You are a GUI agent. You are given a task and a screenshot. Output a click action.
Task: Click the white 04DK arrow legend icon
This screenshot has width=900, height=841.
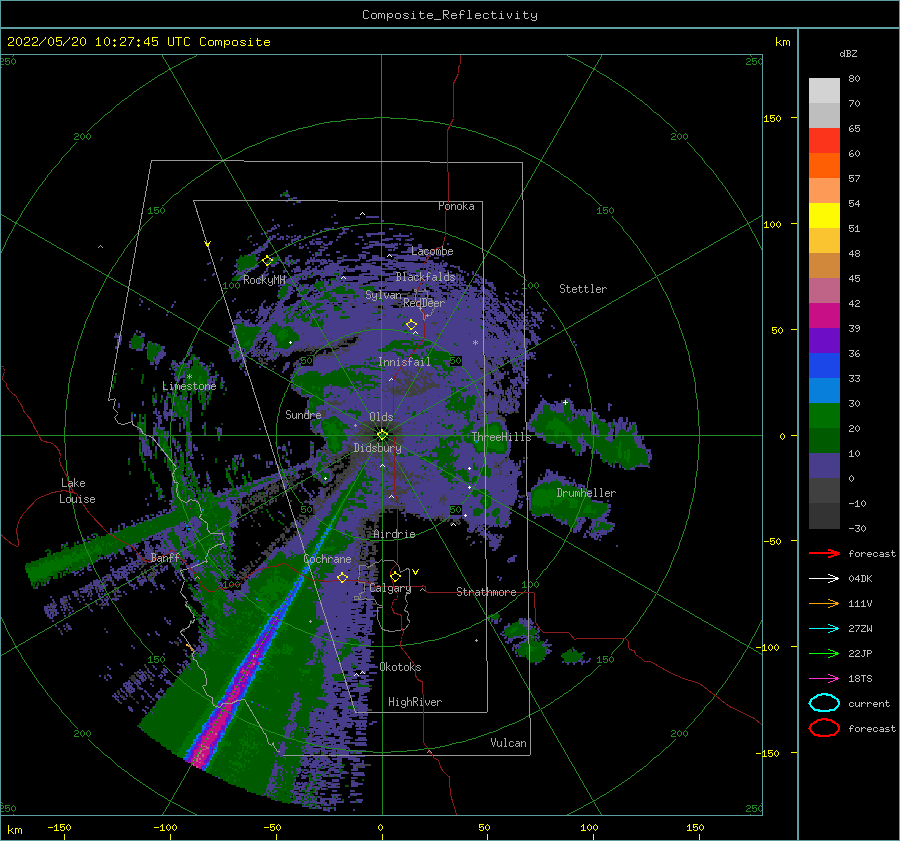click(x=824, y=579)
